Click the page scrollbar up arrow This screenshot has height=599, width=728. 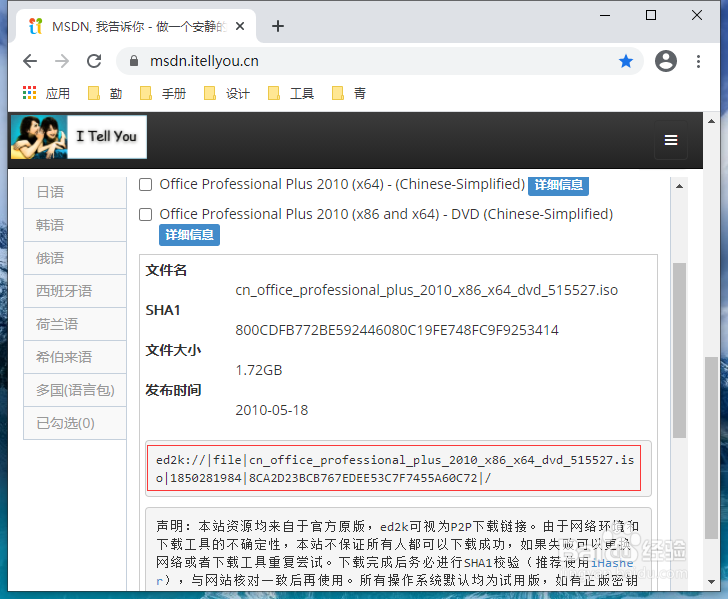pos(711,121)
